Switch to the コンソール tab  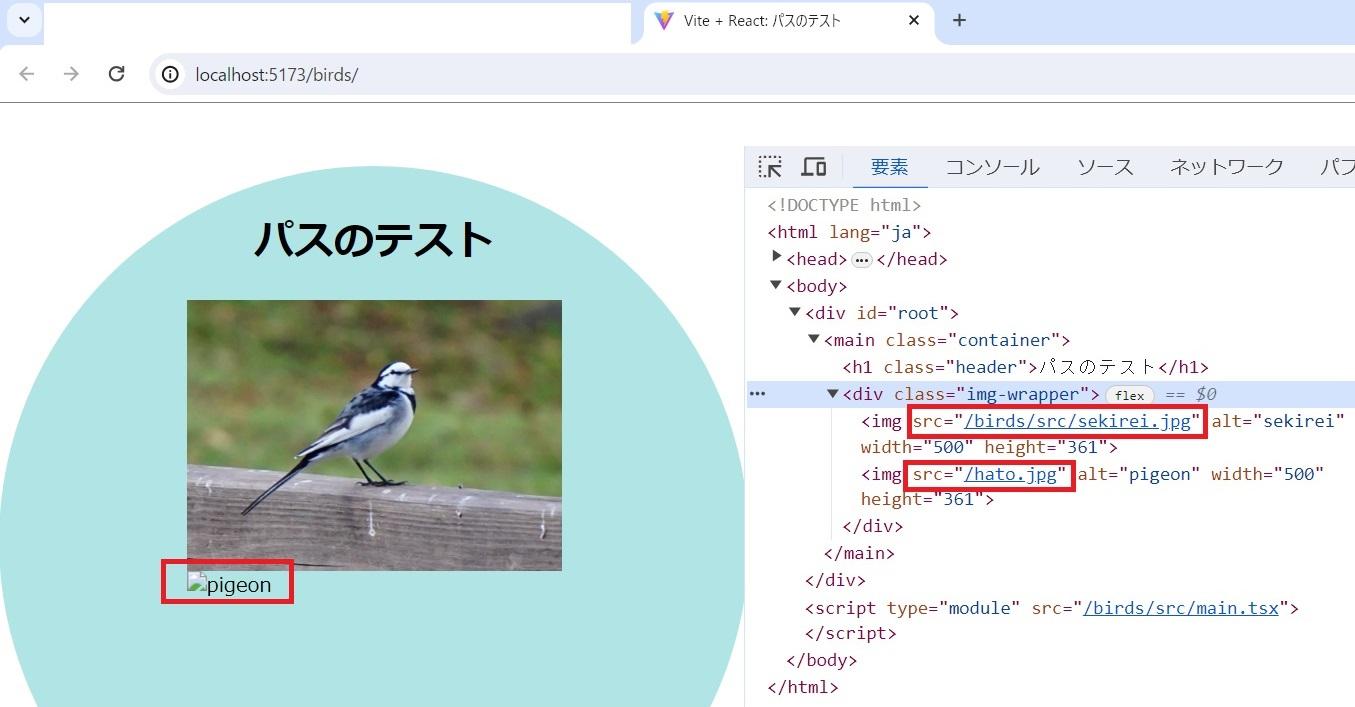[x=991, y=166]
